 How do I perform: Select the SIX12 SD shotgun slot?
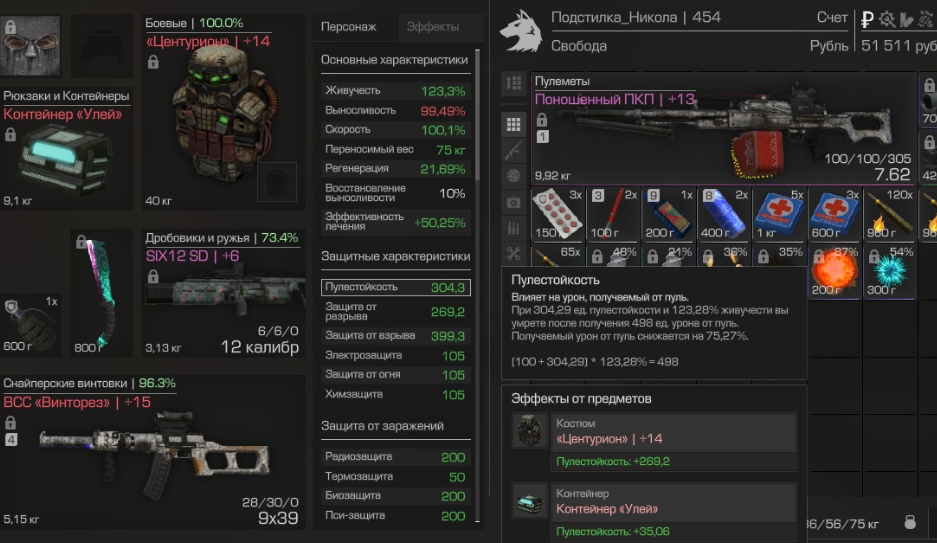click(x=223, y=293)
